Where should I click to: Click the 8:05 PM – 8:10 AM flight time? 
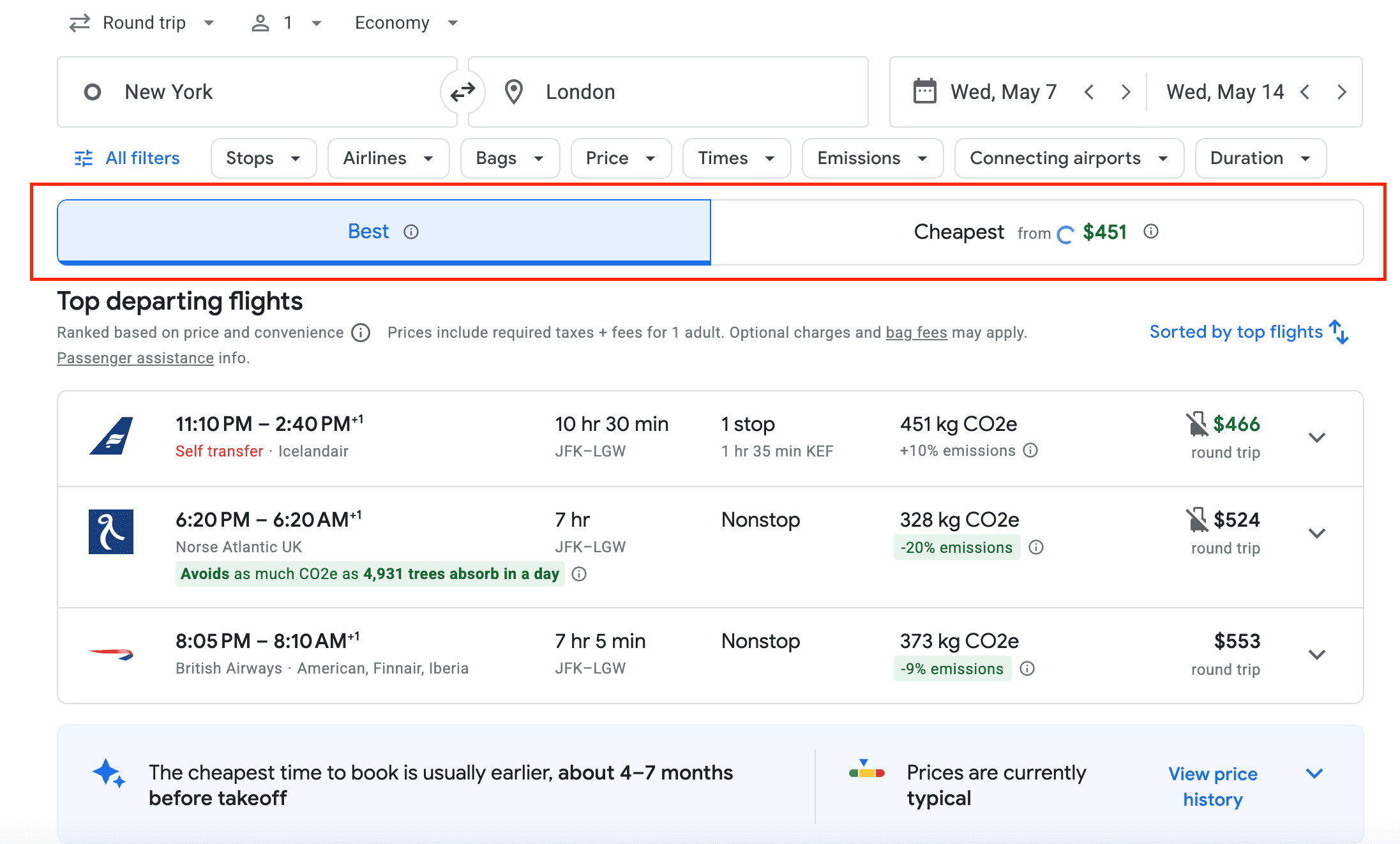pyautogui.click(x=267, y=641)
